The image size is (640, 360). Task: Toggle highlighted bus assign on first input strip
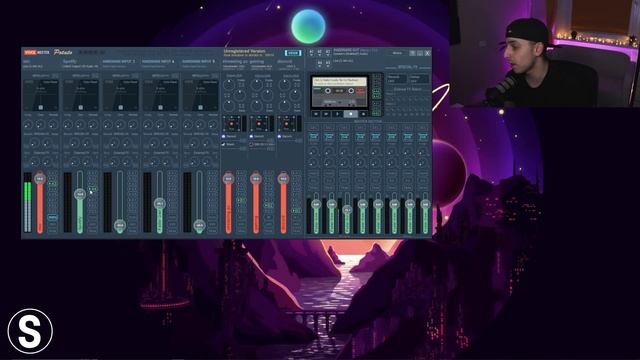point(52,184)
